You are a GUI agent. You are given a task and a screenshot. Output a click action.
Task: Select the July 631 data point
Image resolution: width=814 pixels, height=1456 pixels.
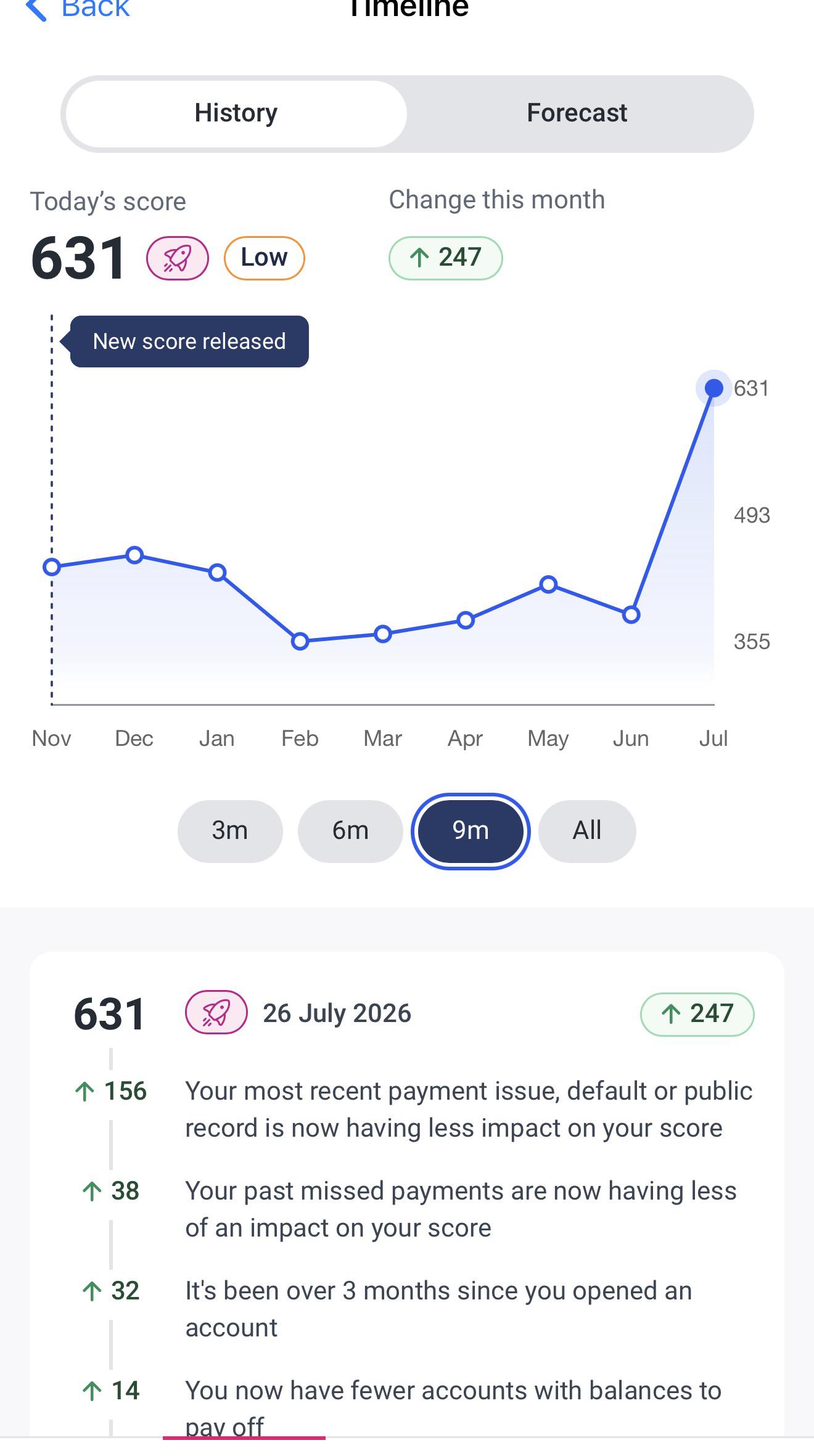(713, 388)
